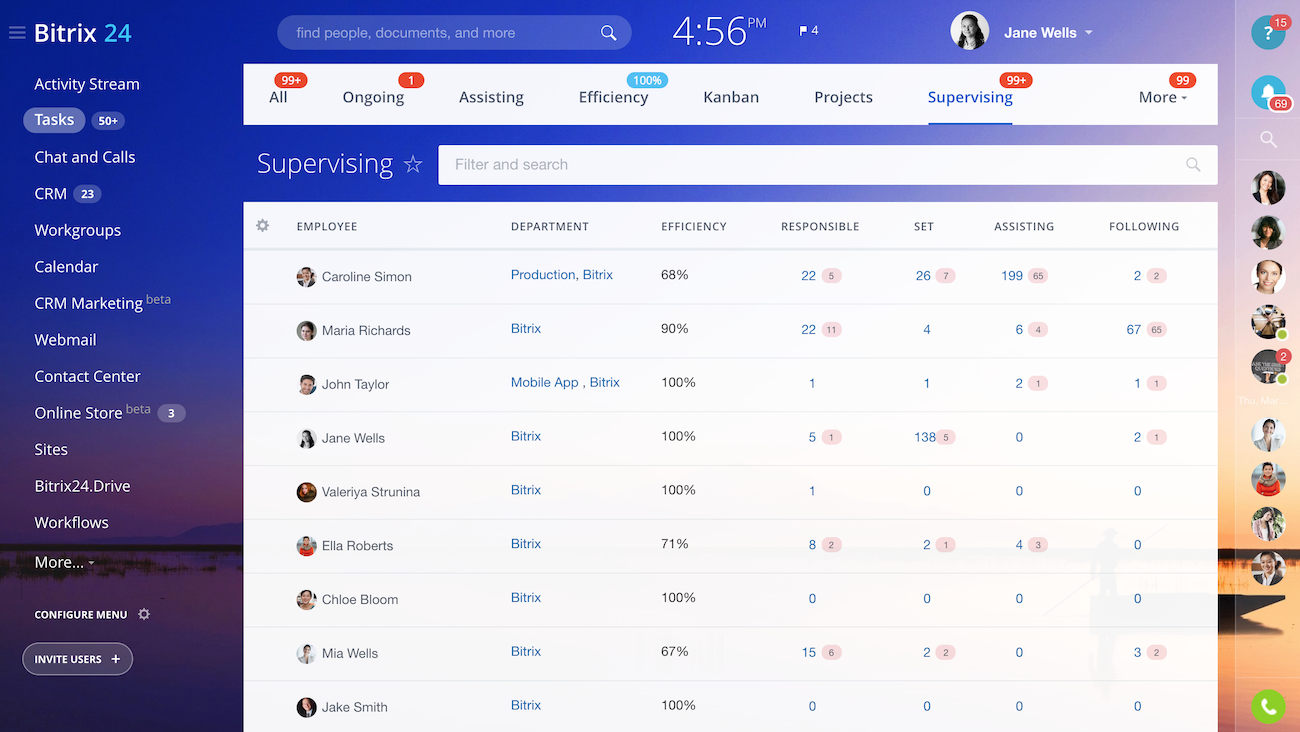Image resolution: width=1300 pixels, height=732 pixels.
Task: Click the magnifier icon in the top search bar
Action: pyautogui.click(x=608, y=33)
